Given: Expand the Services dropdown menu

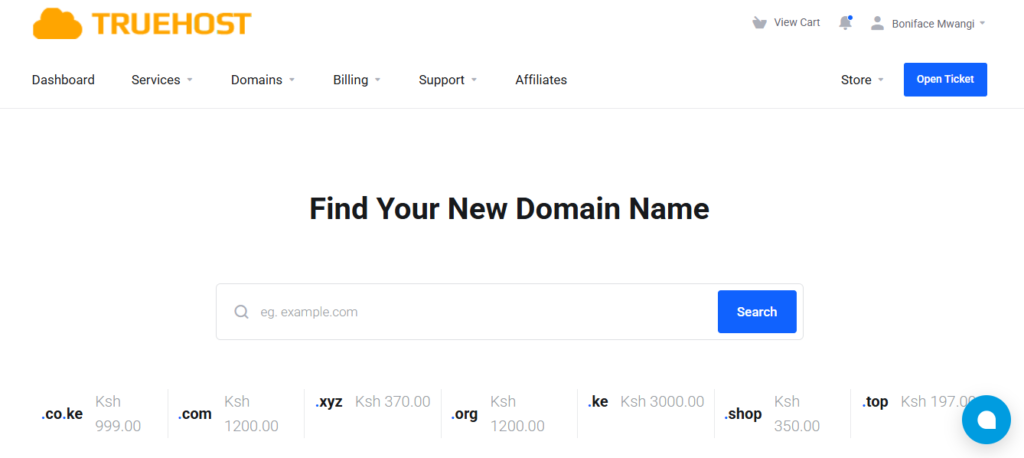Looking at the screenshot, I should point(161,80).
